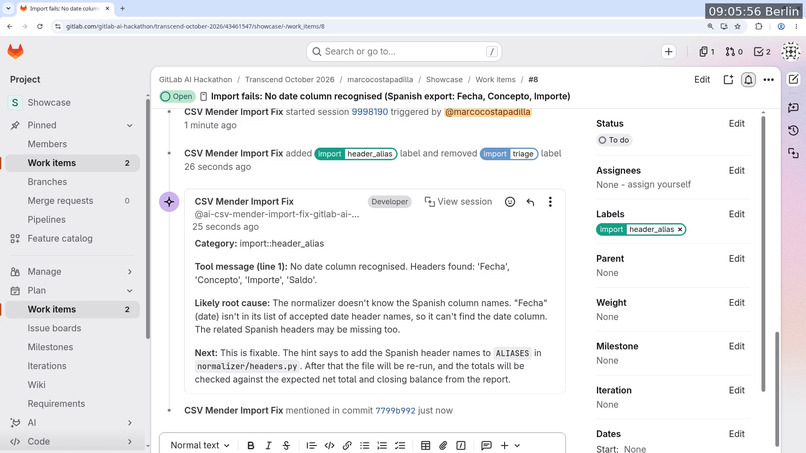Insert a table in the comment editor
The image size is (806, 453).
(x=425, y=445)
